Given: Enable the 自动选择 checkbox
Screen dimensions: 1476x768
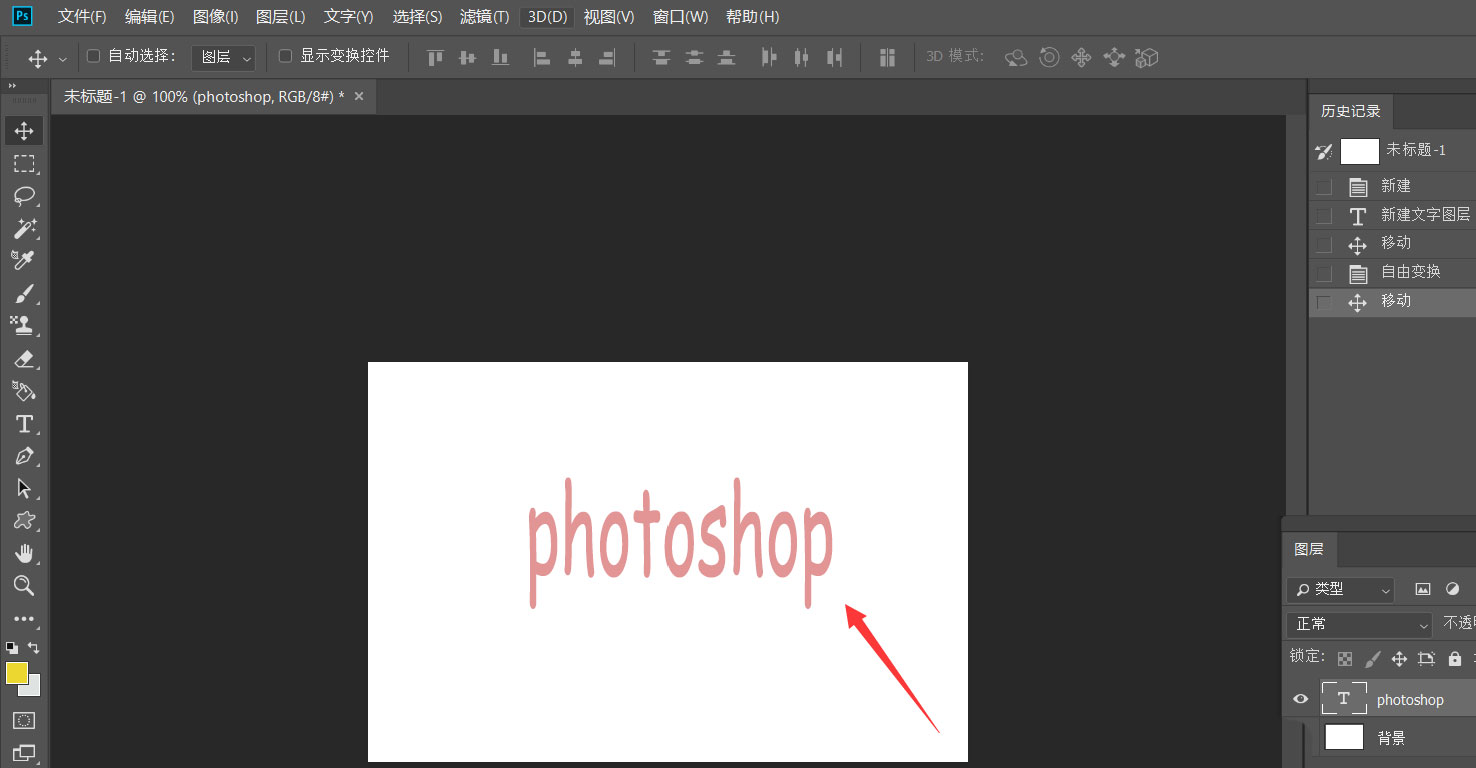Looking at the screenshot, I should click(94, 56).
